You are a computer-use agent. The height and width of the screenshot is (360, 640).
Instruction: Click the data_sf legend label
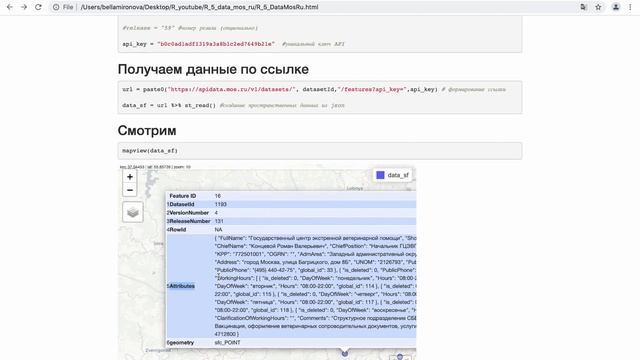[398, 175]
